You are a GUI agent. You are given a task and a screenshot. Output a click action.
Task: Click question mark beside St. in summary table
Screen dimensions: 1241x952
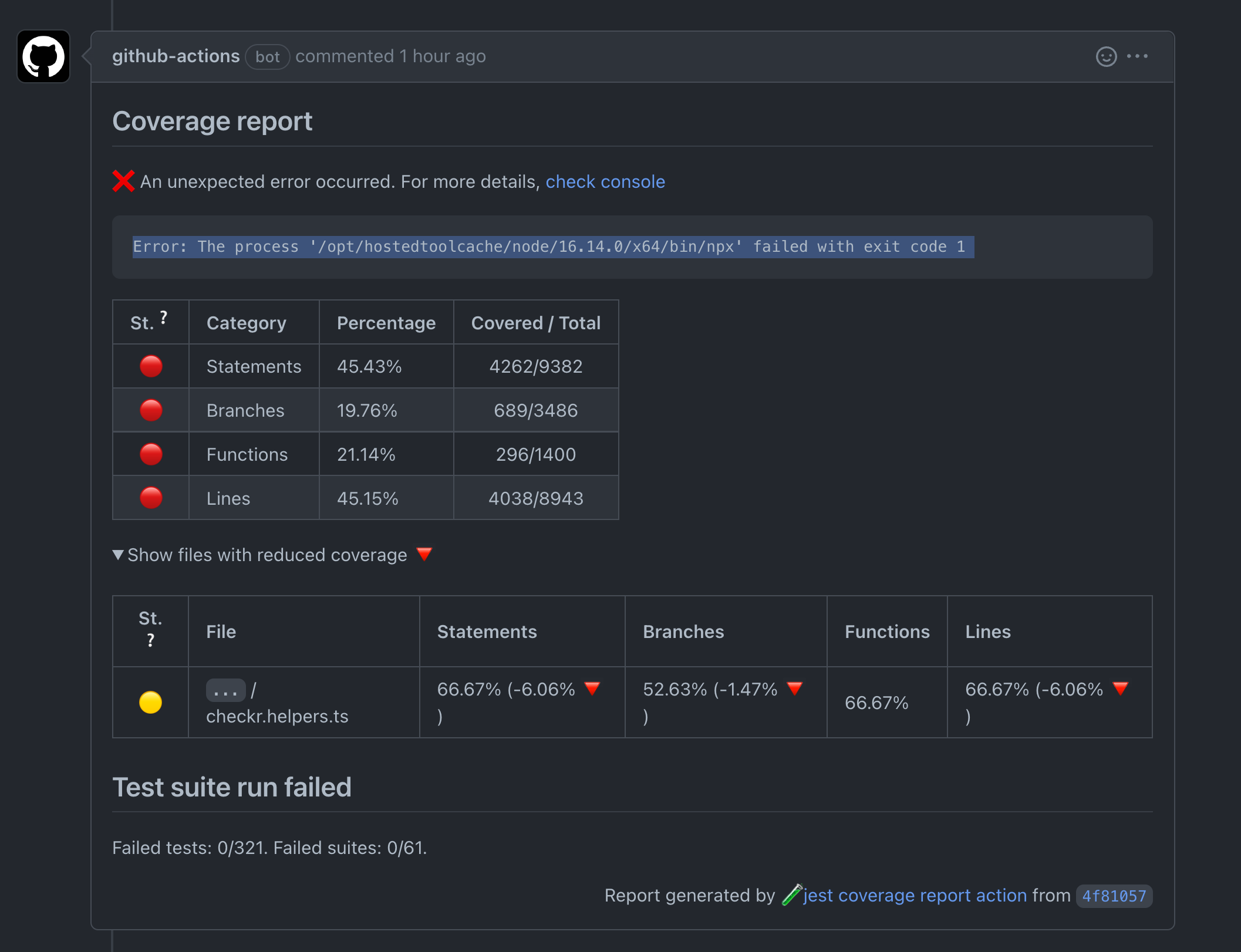point(163,318)
